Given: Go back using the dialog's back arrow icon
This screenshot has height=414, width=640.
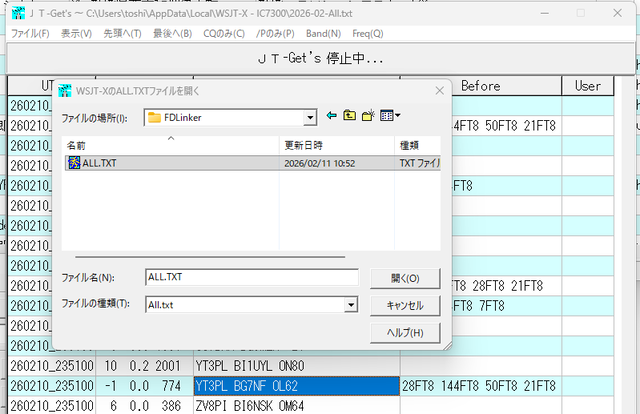Looking at the screenshot, I should (331, 116).
